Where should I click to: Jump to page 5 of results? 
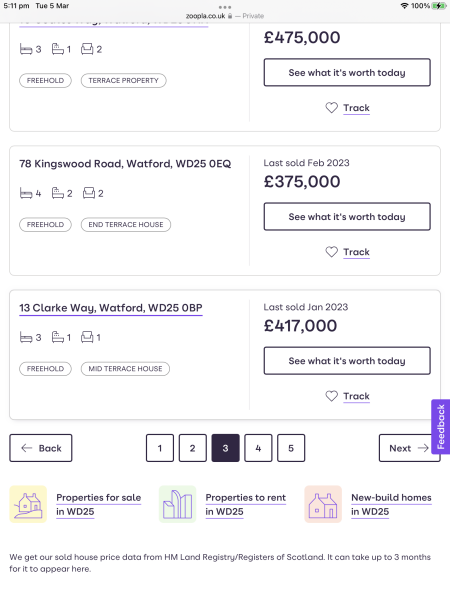coord(291,448)
